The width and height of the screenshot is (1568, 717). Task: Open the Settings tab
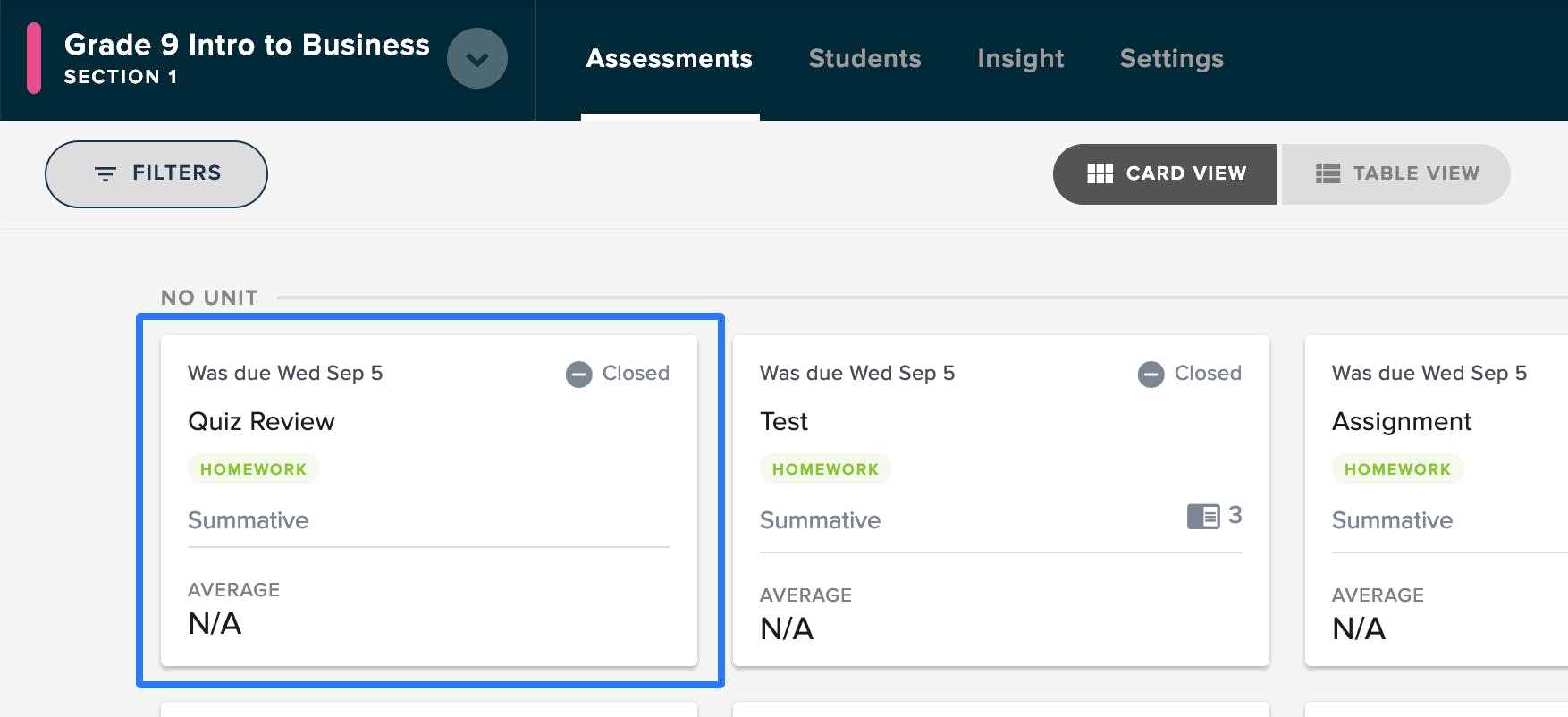pyautogui.click(x=1172, y=58)
